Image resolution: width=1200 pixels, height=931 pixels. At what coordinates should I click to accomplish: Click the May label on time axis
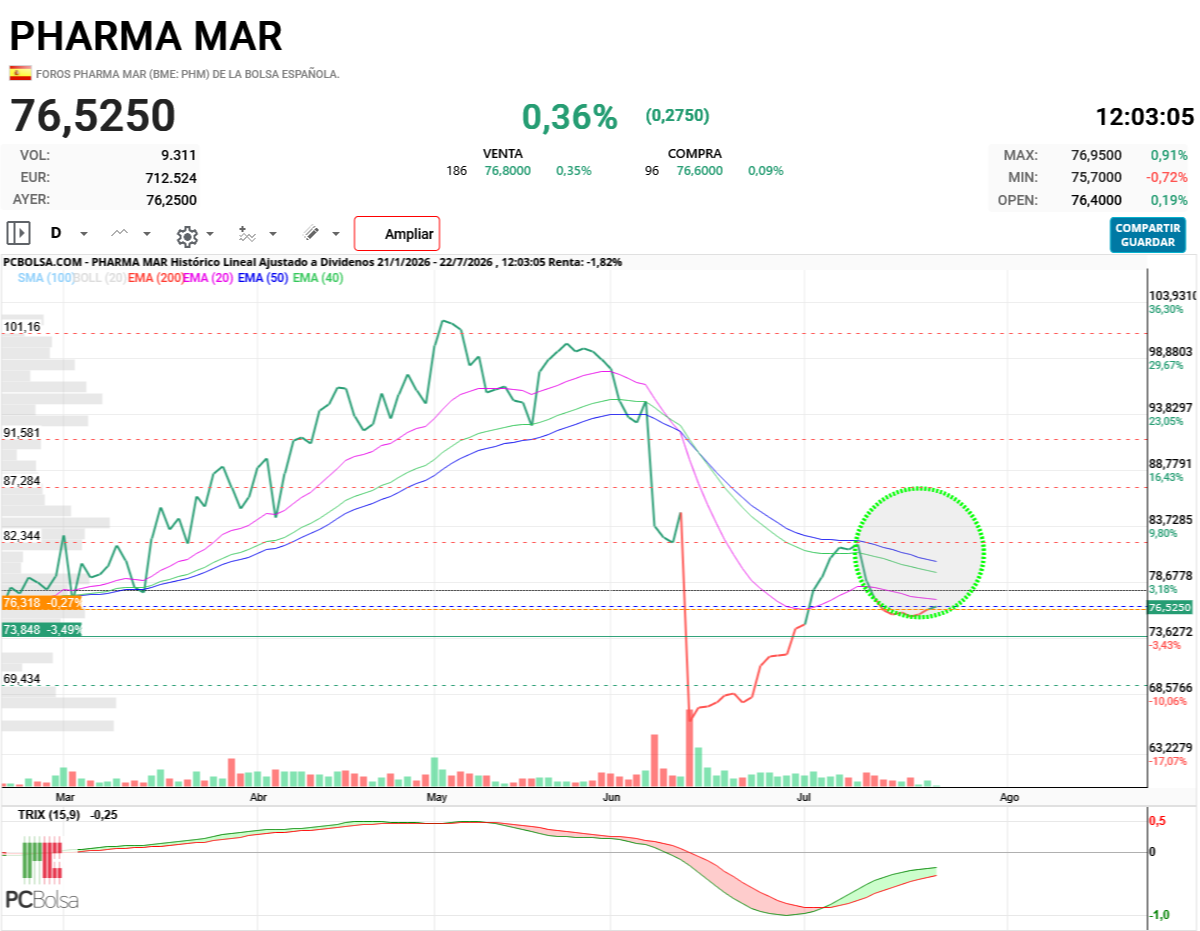[436, 798]
